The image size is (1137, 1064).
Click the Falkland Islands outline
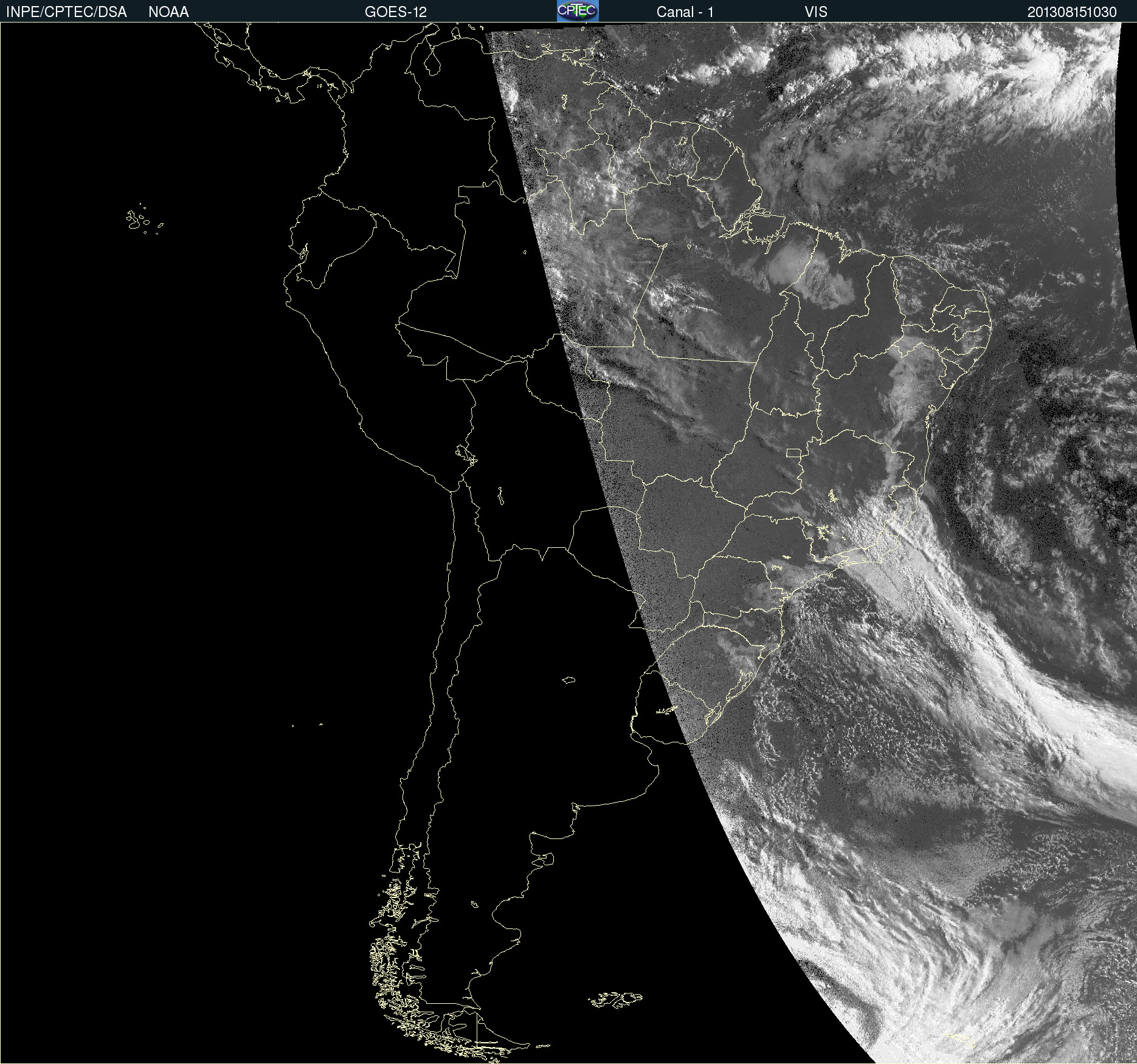point(615,1000)
